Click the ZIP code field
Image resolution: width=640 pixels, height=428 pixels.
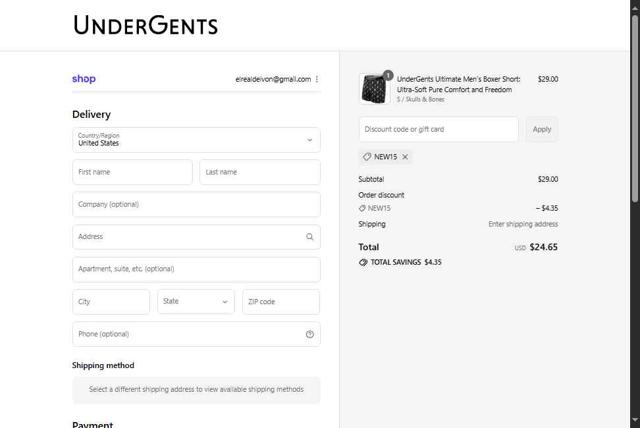tap(281, 302)
